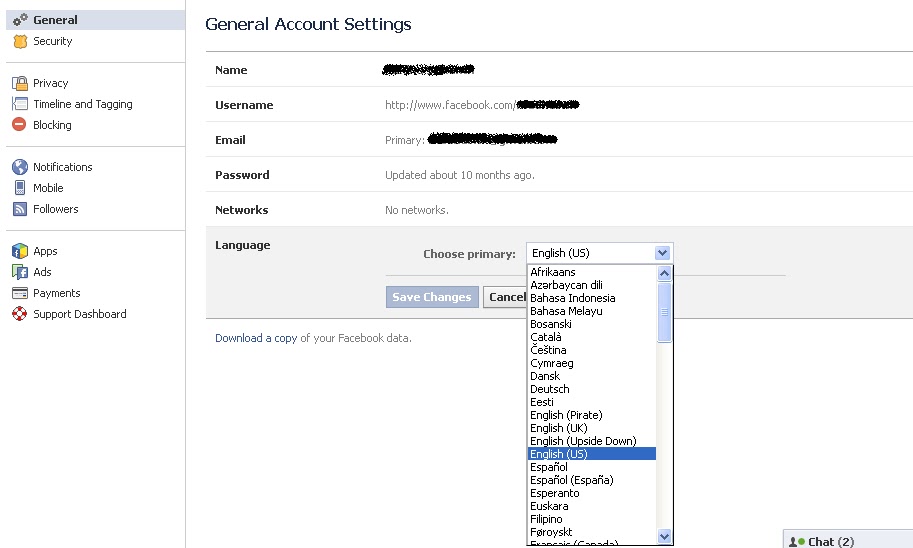Click the Notifications globe icon
The width and height of the screenshot is (913, 548).
20,167
